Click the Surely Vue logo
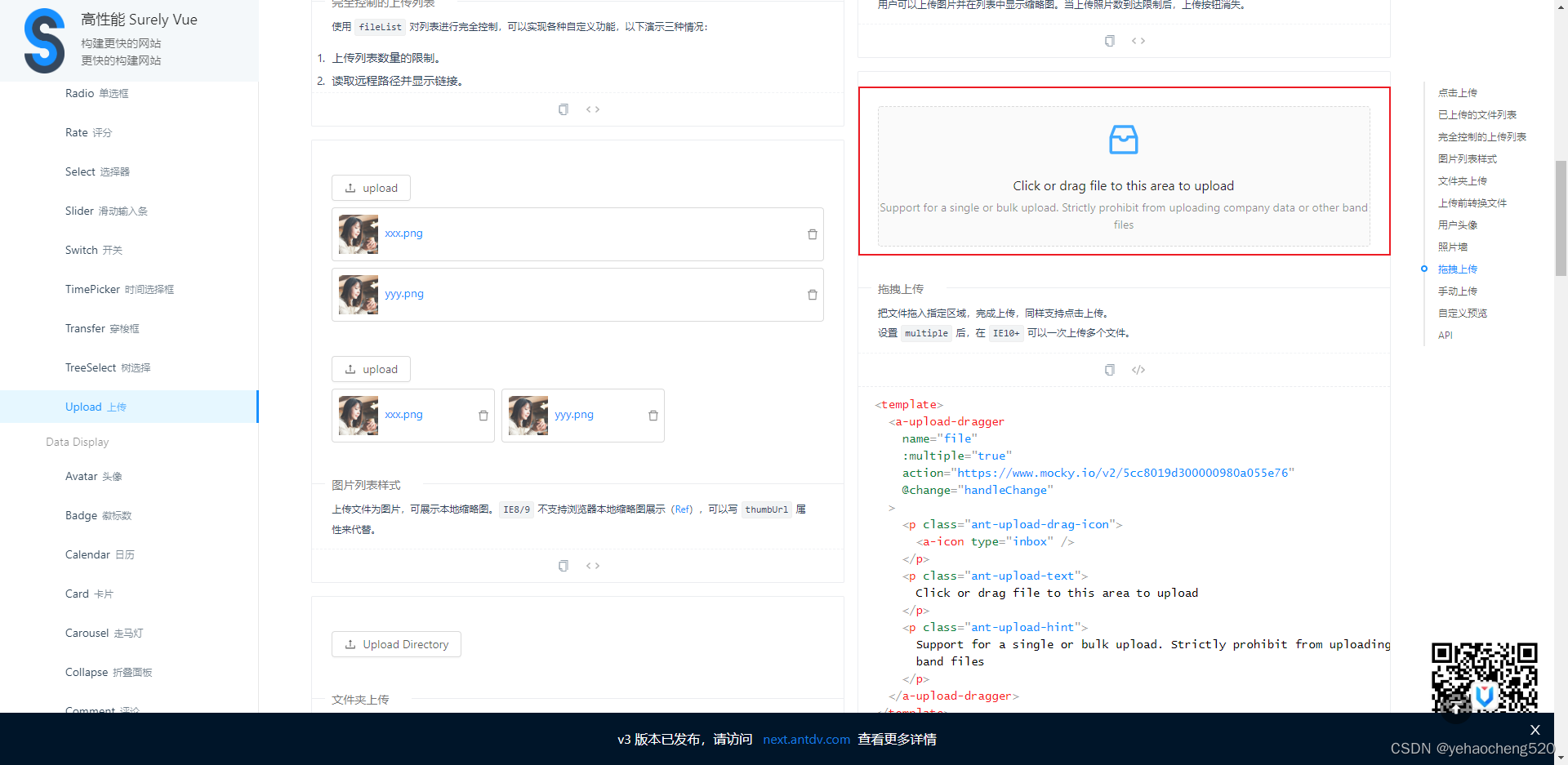Screen dimensions: 1568x765 [x=44, y=40]
